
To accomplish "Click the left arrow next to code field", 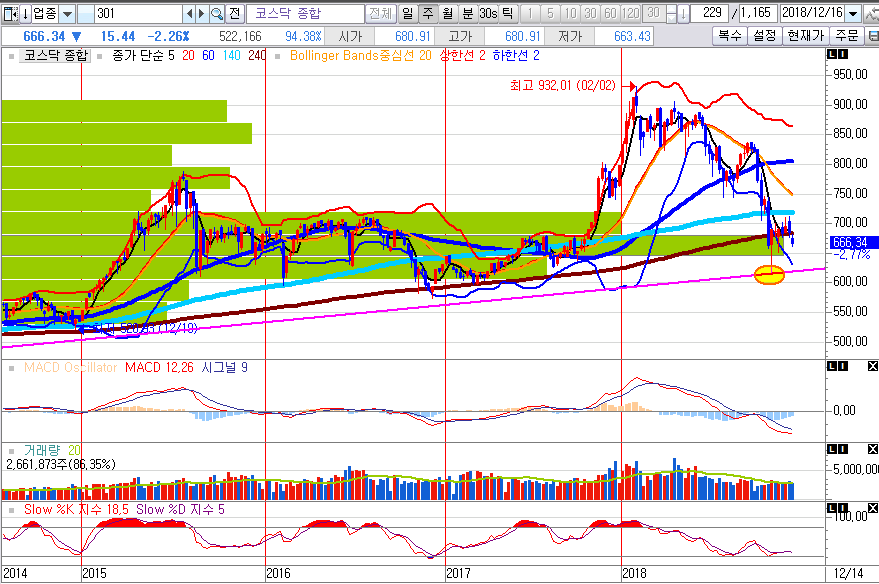I will click(x=189, y=14).
